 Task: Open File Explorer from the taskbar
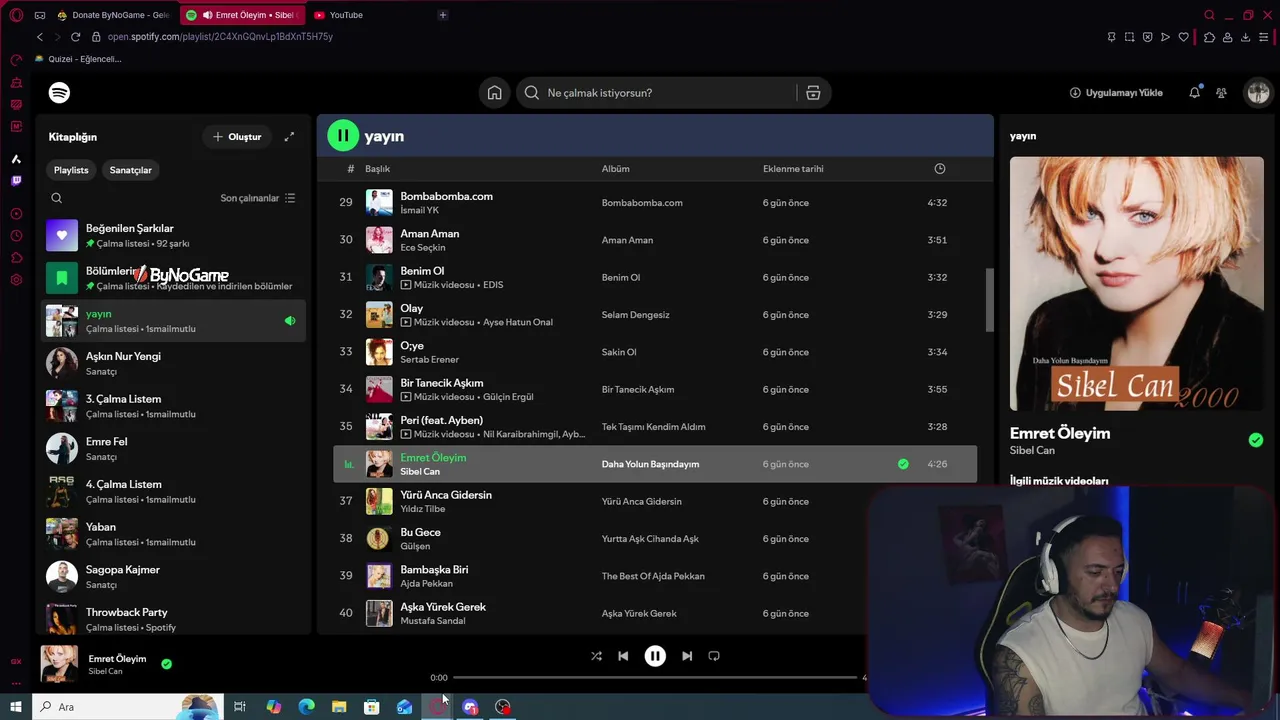(339, 707)
